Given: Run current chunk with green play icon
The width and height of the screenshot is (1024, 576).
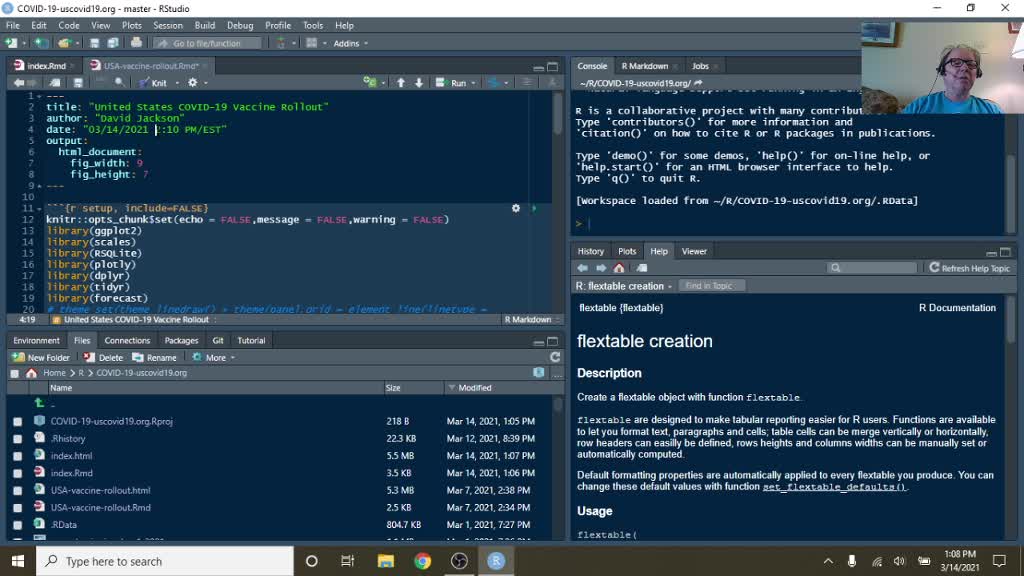Looking at the screenshot, I should [x=533, y=208].
